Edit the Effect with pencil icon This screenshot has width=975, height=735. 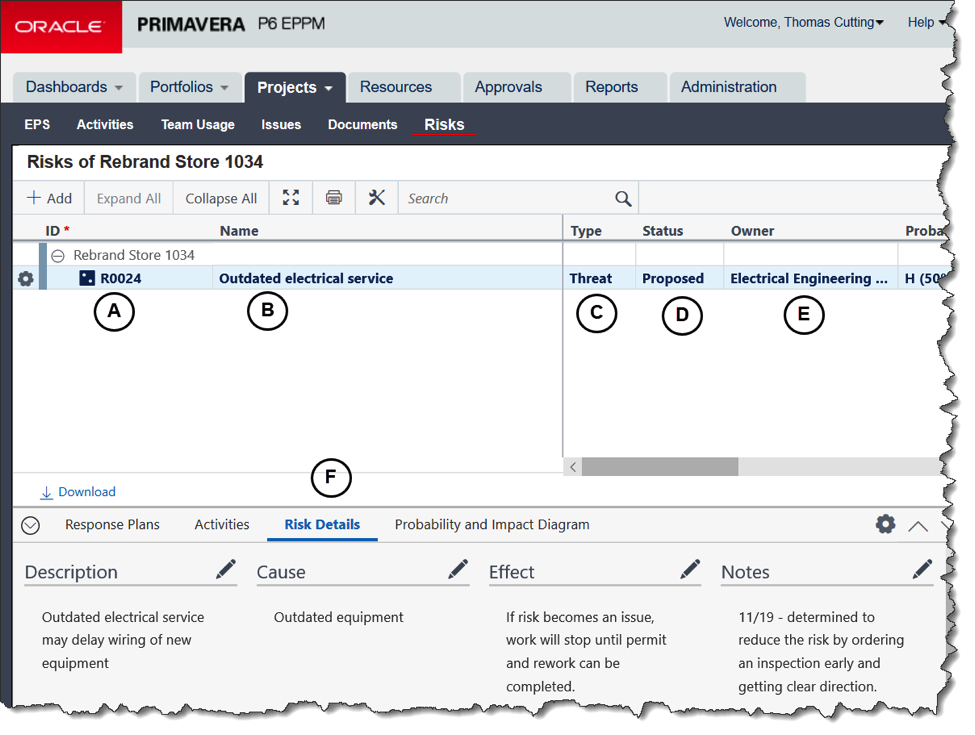pos(690,569)
